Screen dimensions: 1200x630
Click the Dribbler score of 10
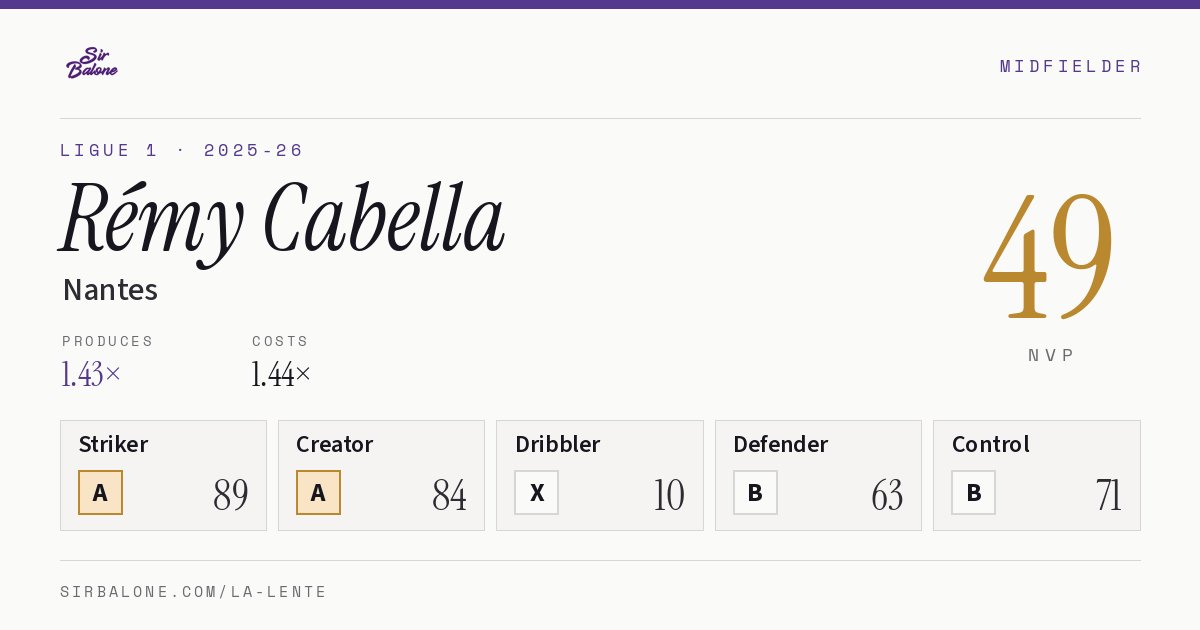(x=668, y=495)
